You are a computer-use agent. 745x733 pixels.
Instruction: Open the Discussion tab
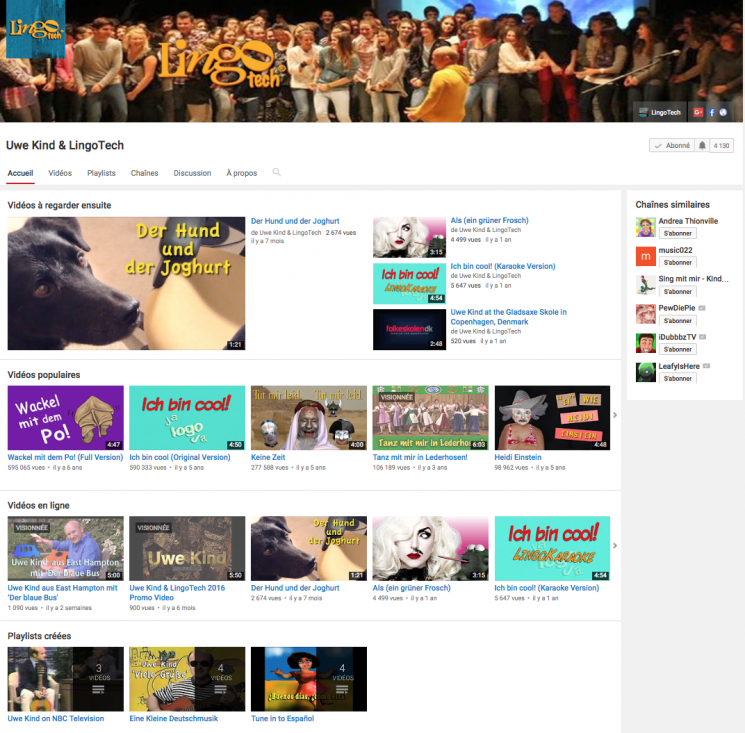coord(192,173)
